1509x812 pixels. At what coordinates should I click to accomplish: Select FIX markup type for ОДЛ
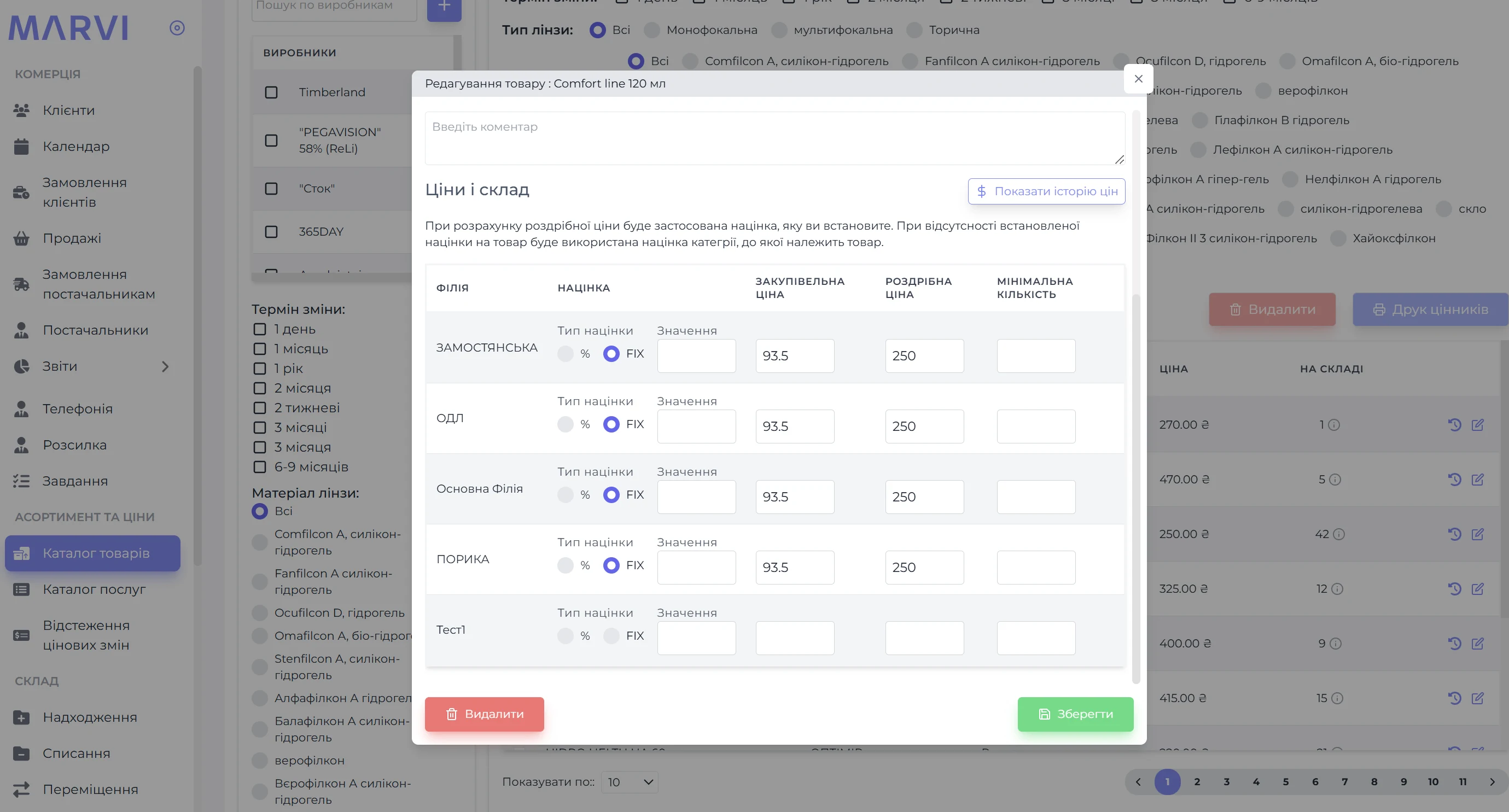[x=611, y=424]
